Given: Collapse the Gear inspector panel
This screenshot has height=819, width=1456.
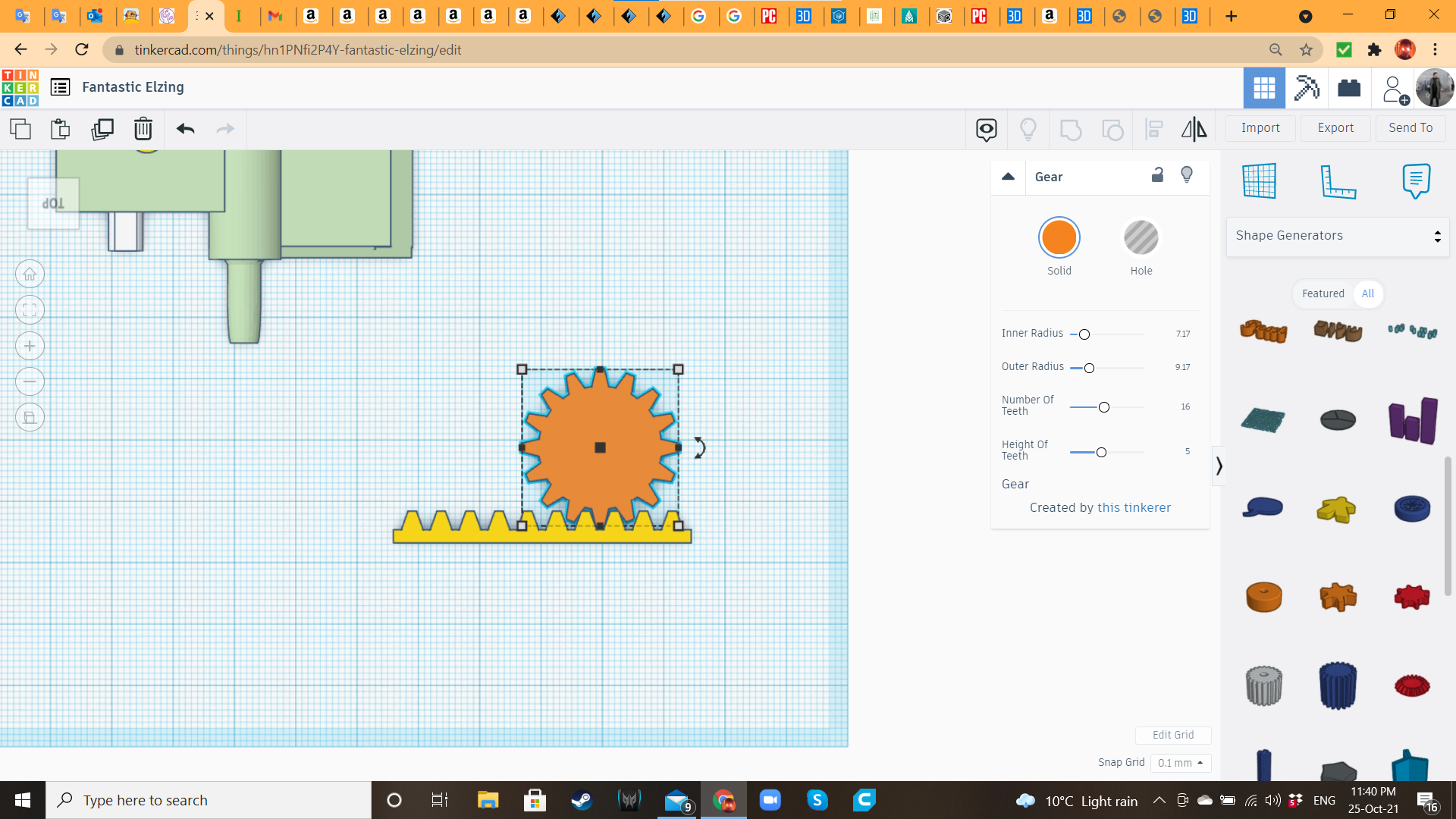Looking at the screenshot, I should [x=1008, y=177].
